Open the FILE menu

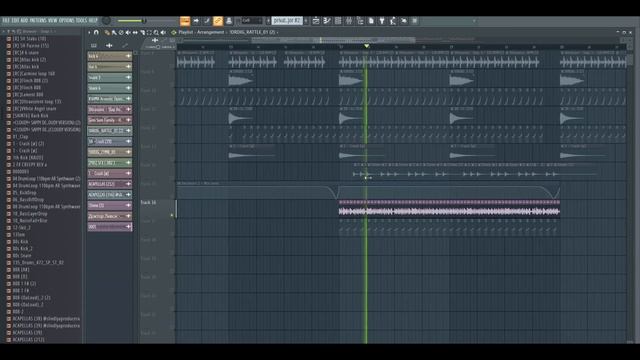coord(6,20)
